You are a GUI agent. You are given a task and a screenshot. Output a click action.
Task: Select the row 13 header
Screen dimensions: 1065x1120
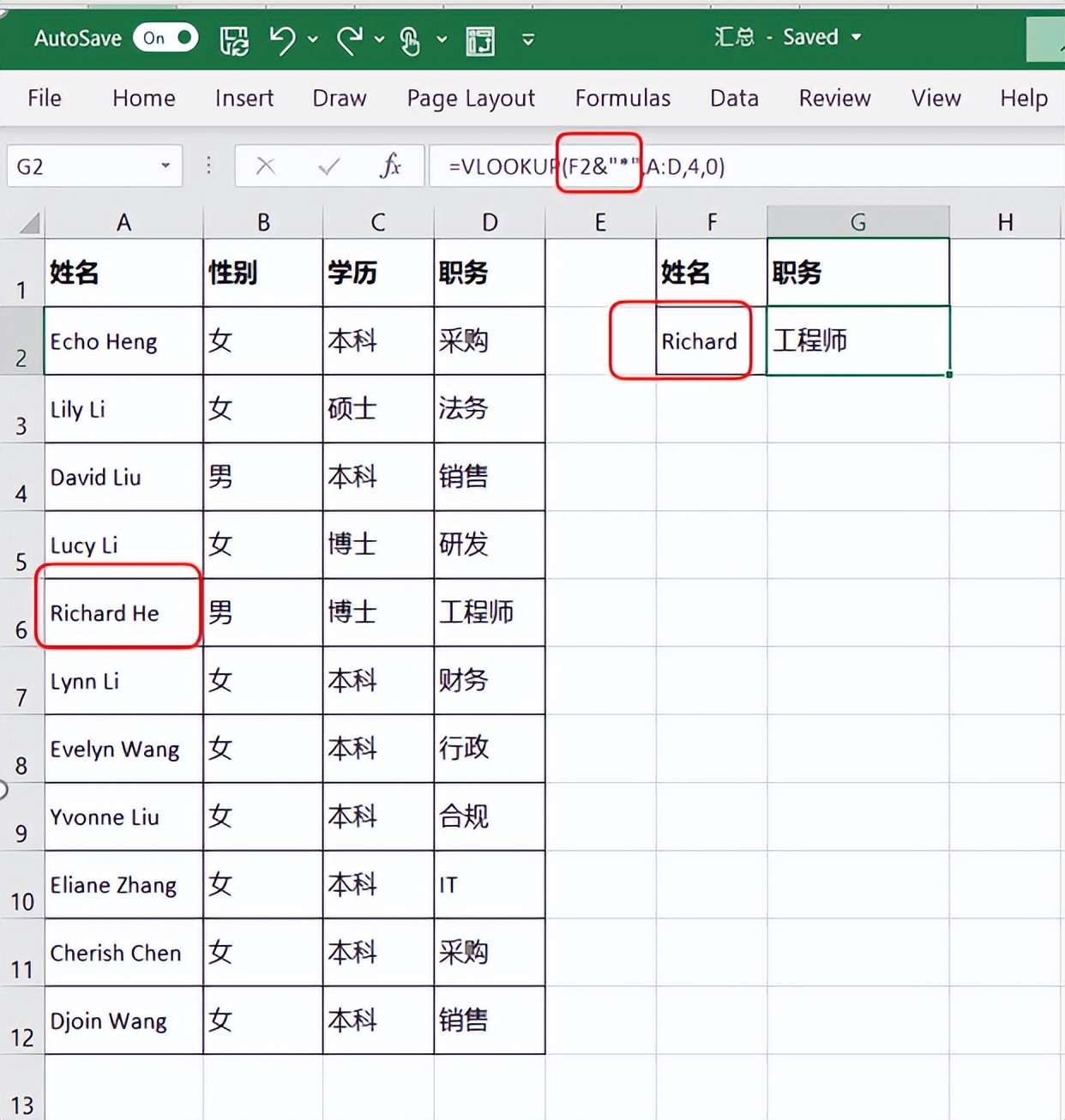coord(21,1087)
